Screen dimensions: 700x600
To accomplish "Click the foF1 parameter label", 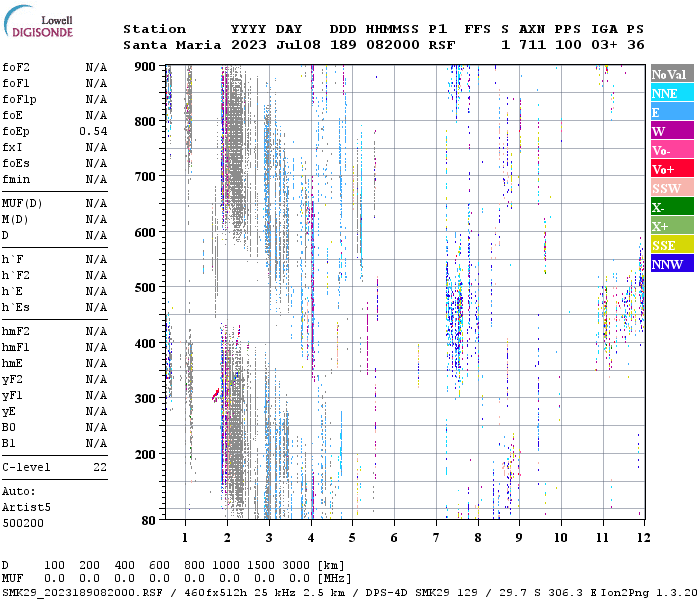I will 16,83.
